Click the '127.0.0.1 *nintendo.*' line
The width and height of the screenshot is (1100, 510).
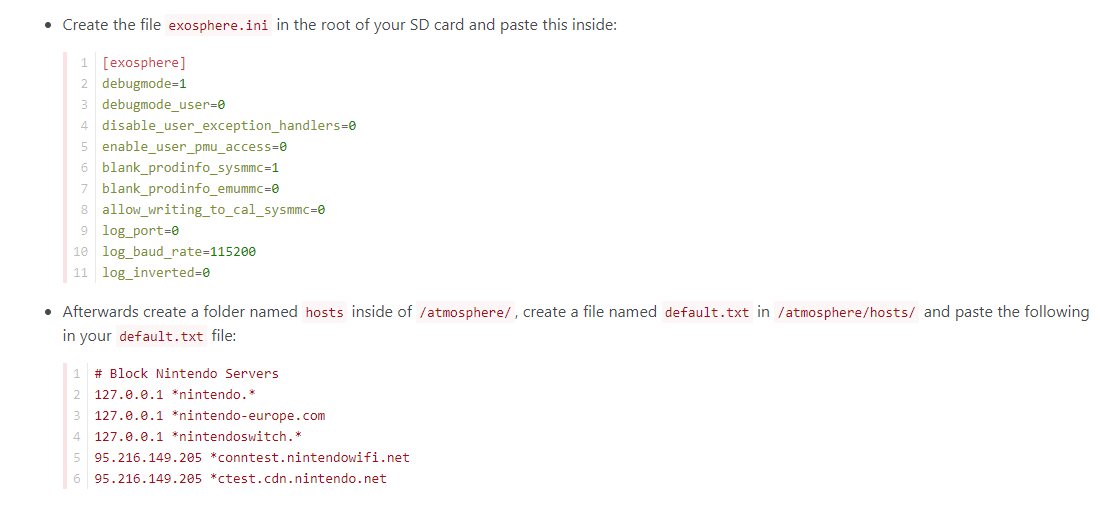point(175,395)
